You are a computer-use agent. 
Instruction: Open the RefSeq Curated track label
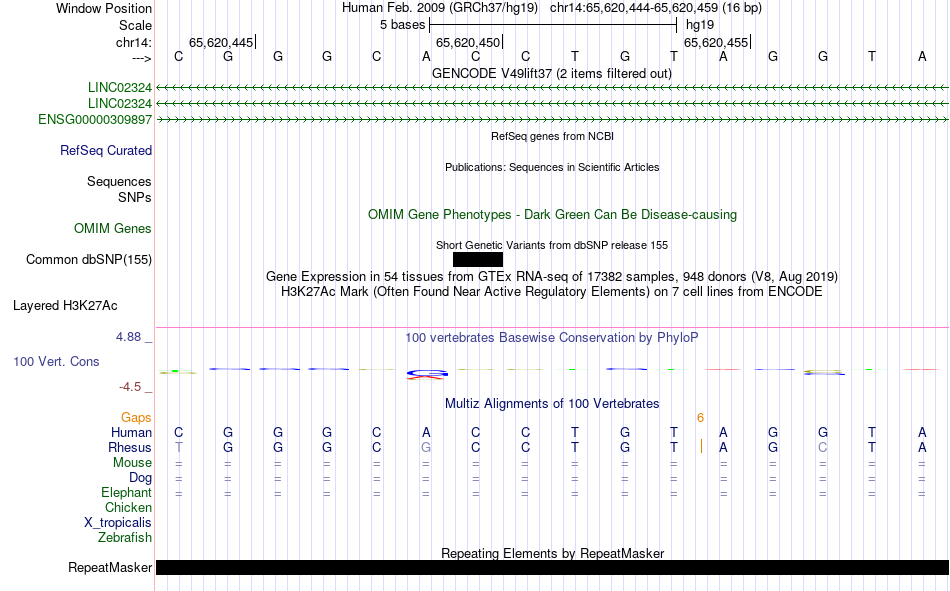[x=105, y=150]
